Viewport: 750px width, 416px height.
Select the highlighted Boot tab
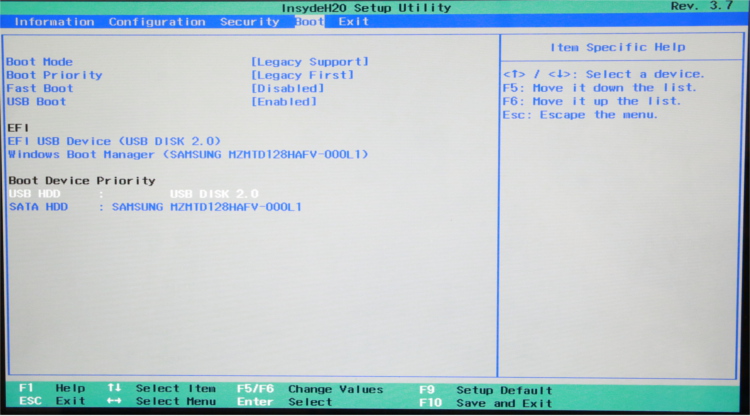(309, 22)
